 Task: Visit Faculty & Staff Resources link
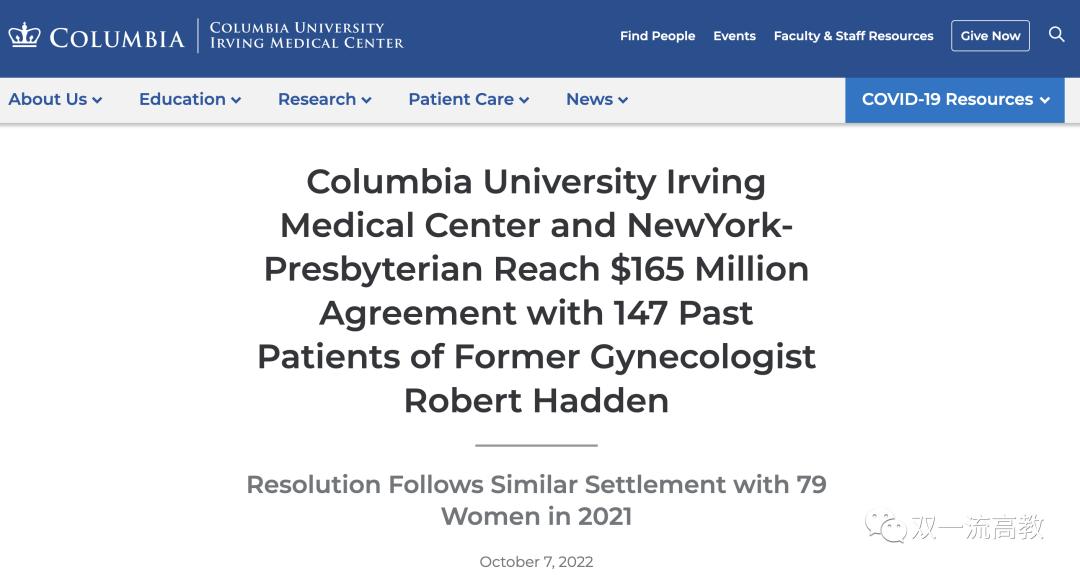click(x=853, y=36)
